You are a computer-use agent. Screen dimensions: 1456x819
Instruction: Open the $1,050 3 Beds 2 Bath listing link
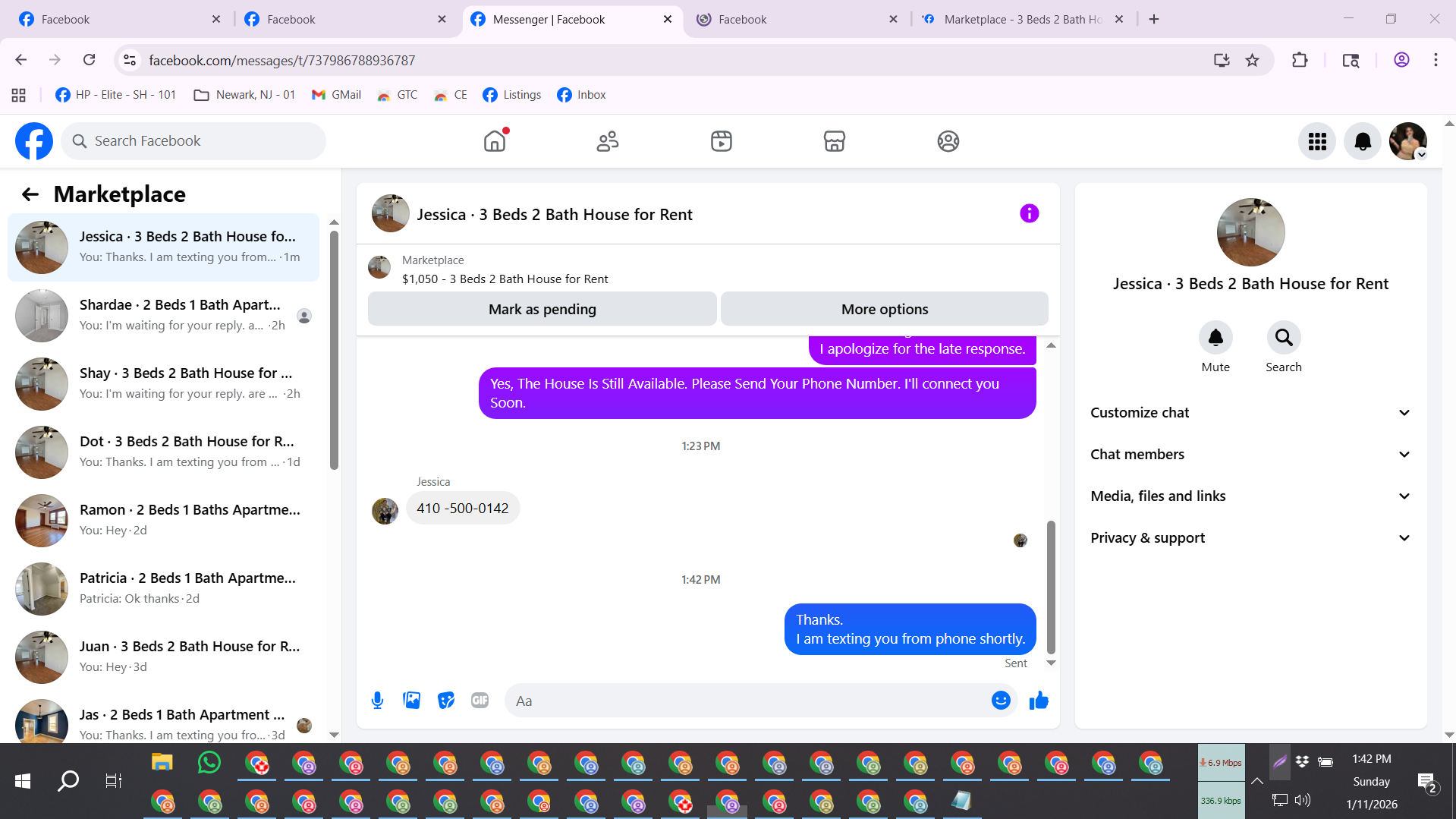tap(505, 279)
